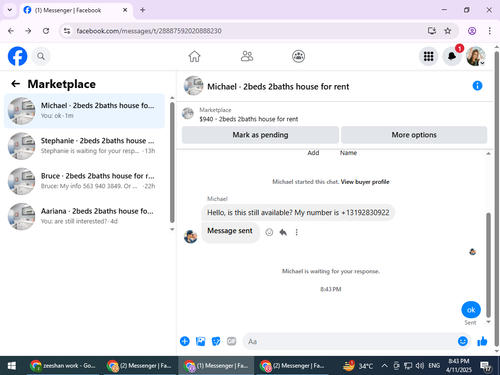Open Chrome profile icon
This screenshot has height=375, width=500.
click(x=472, y=31)
